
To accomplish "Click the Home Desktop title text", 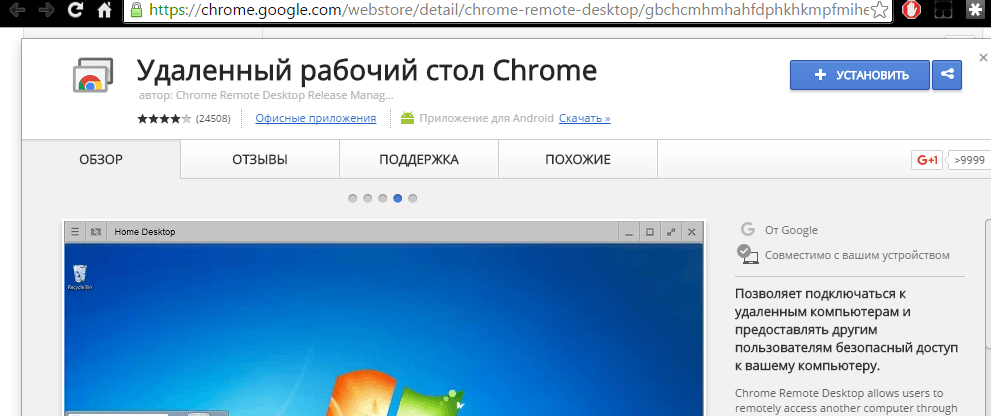I will tap(145, 232).
